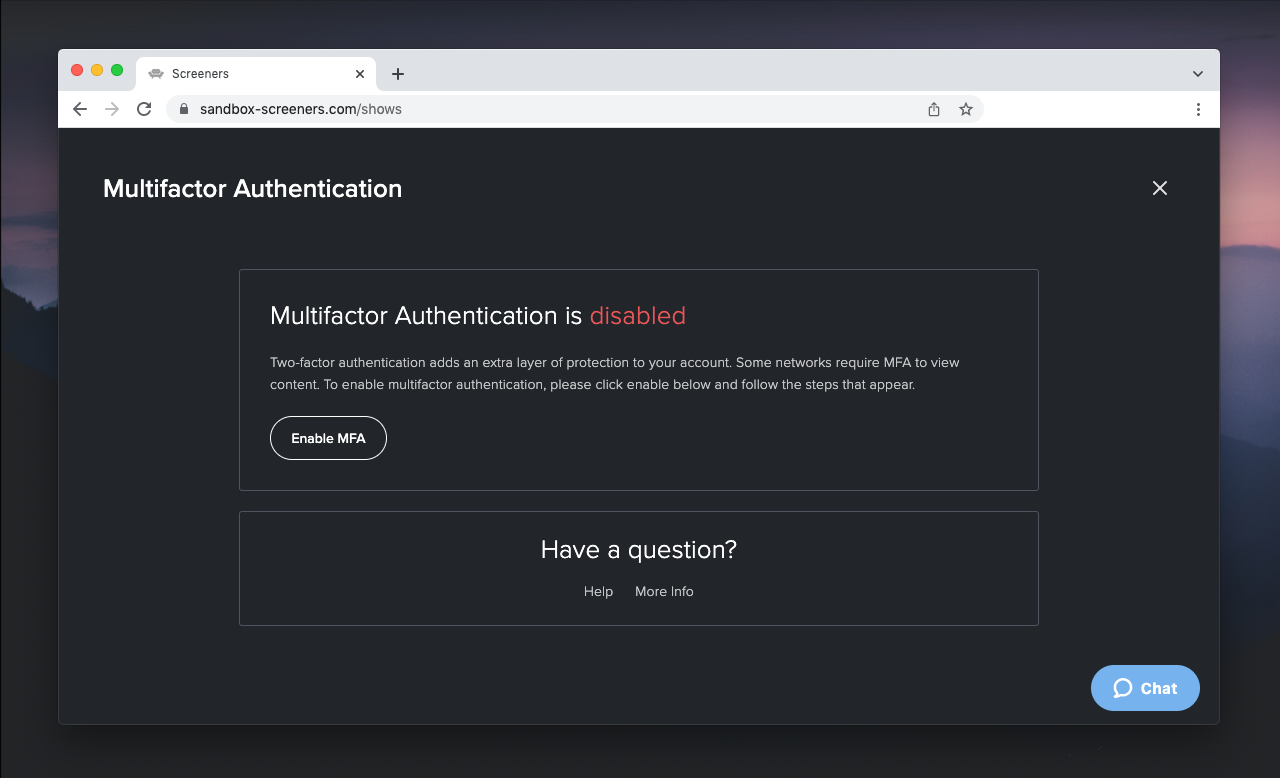
Task: Click the site security lock icon
Action: (183, 109)
